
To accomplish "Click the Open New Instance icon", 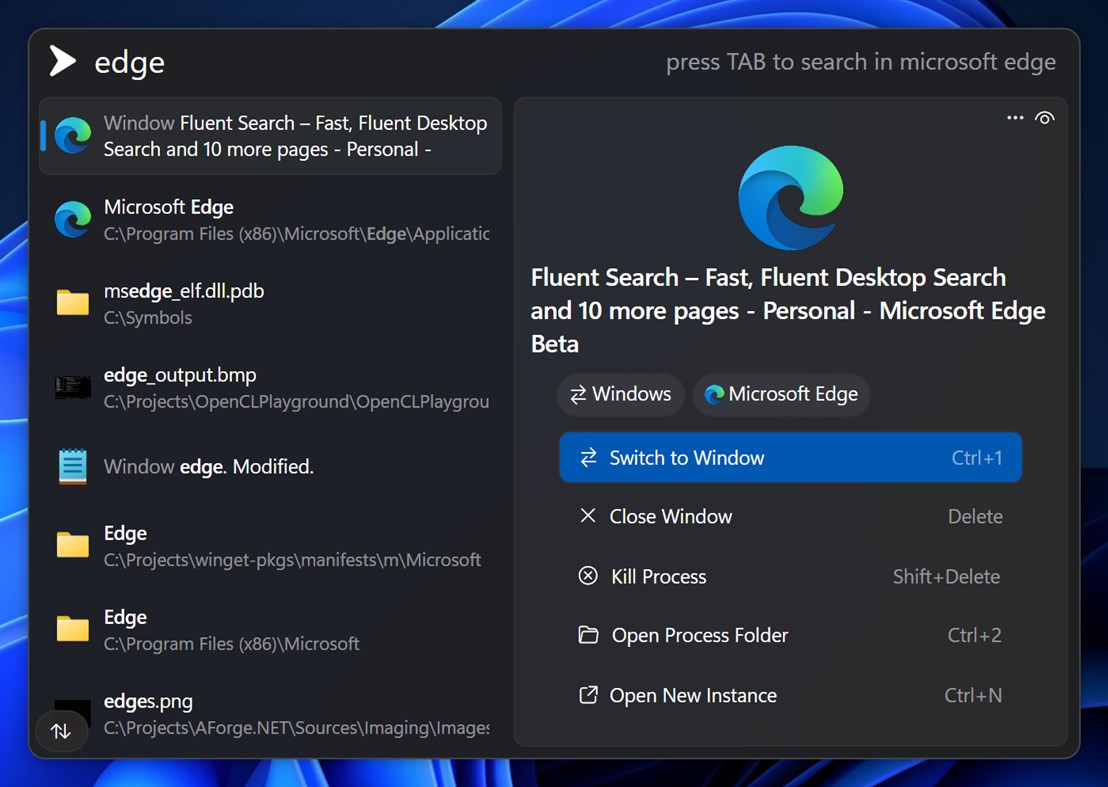I will point(589,695).
